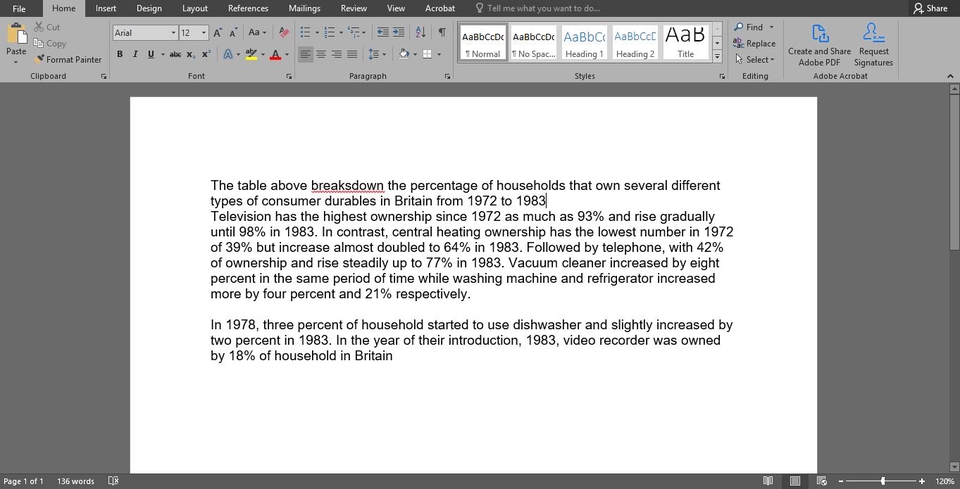960x489 pixels.
Task: Toggle show paragraph marks
Action: pos(442,32)
